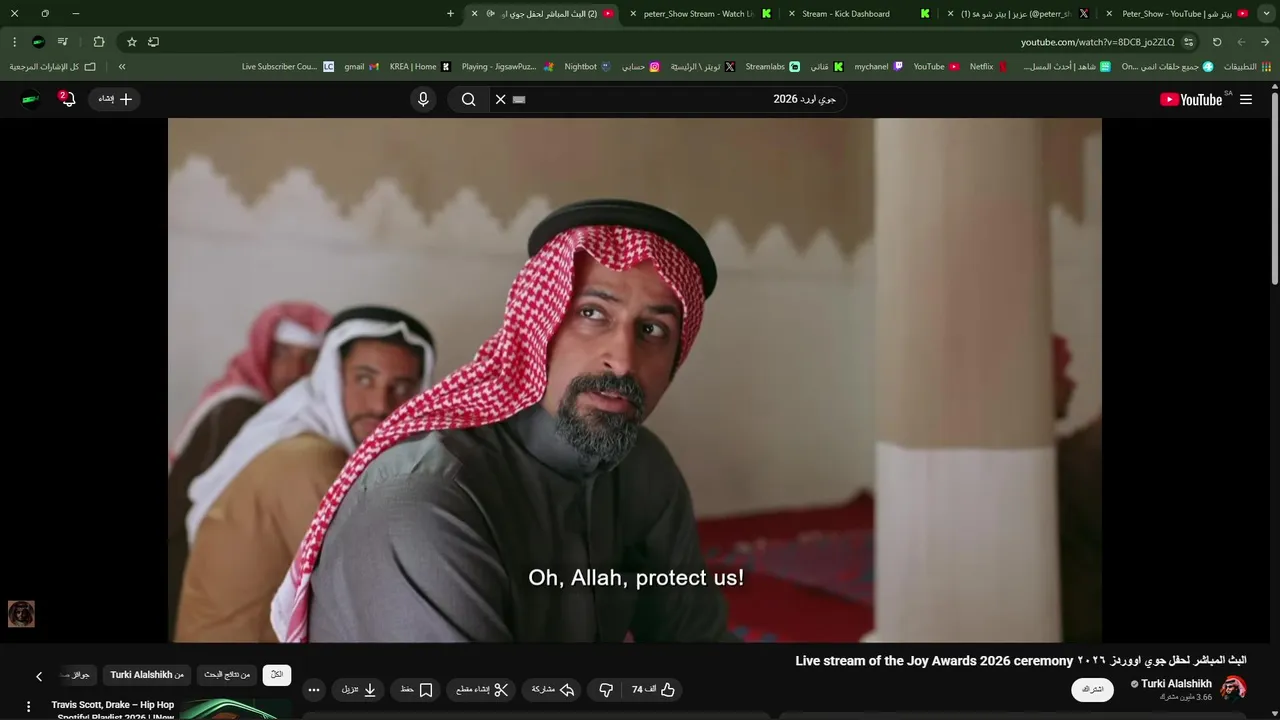Select the 'الكل' filter chip
Viewport: 1280px width, 720px height.
277,675
